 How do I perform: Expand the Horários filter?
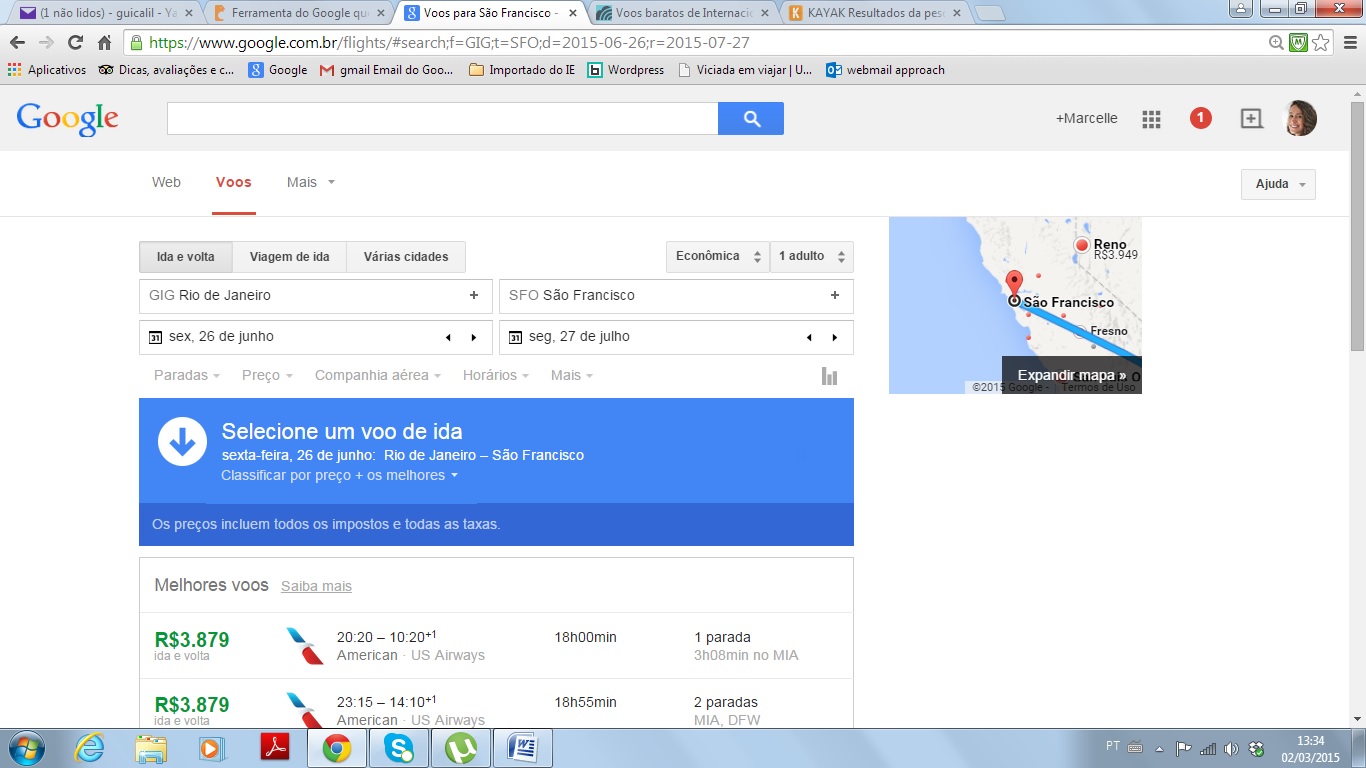pyautogui.click(x=496, y=375)
